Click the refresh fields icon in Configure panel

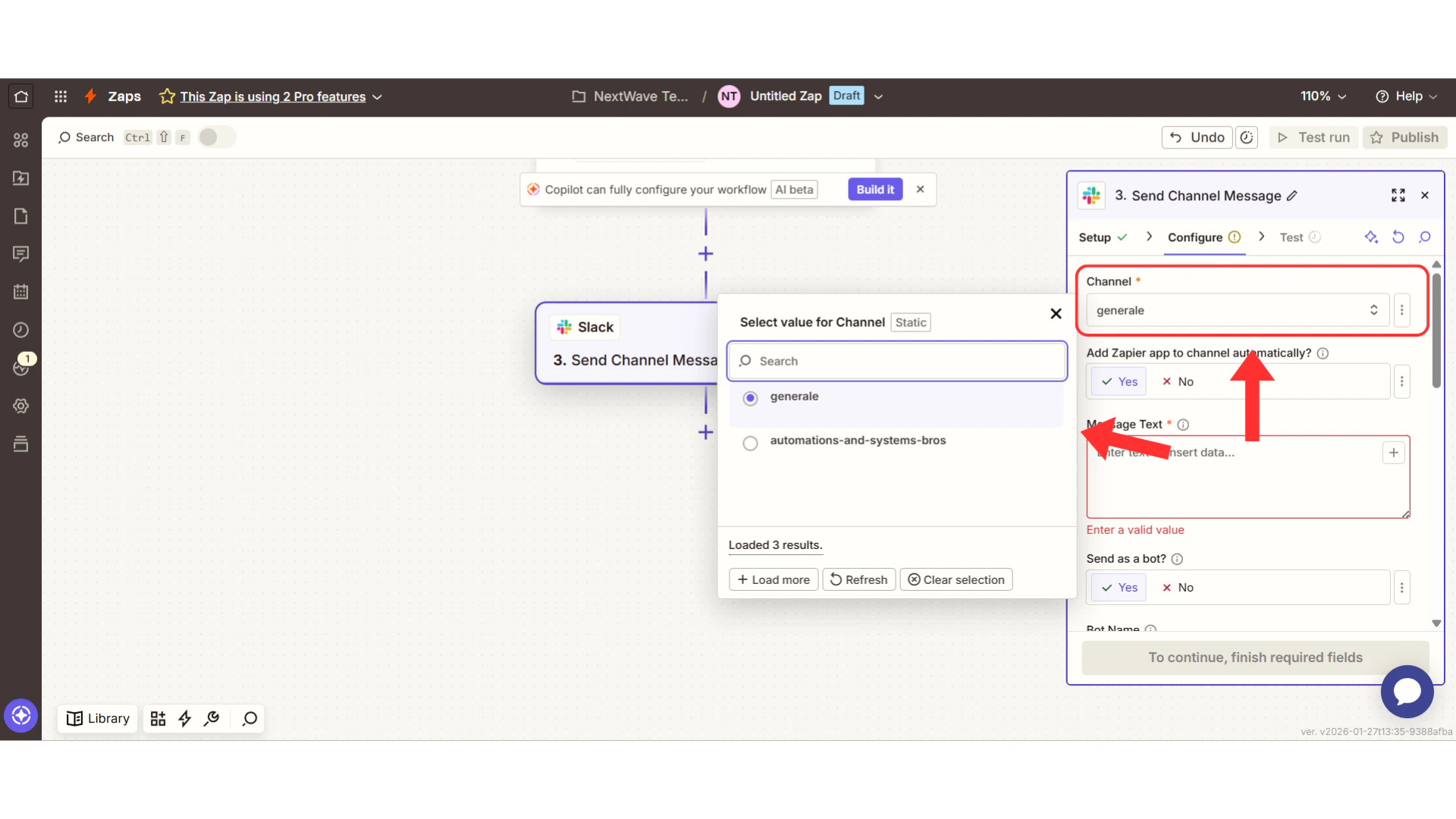click(1398, 237)
